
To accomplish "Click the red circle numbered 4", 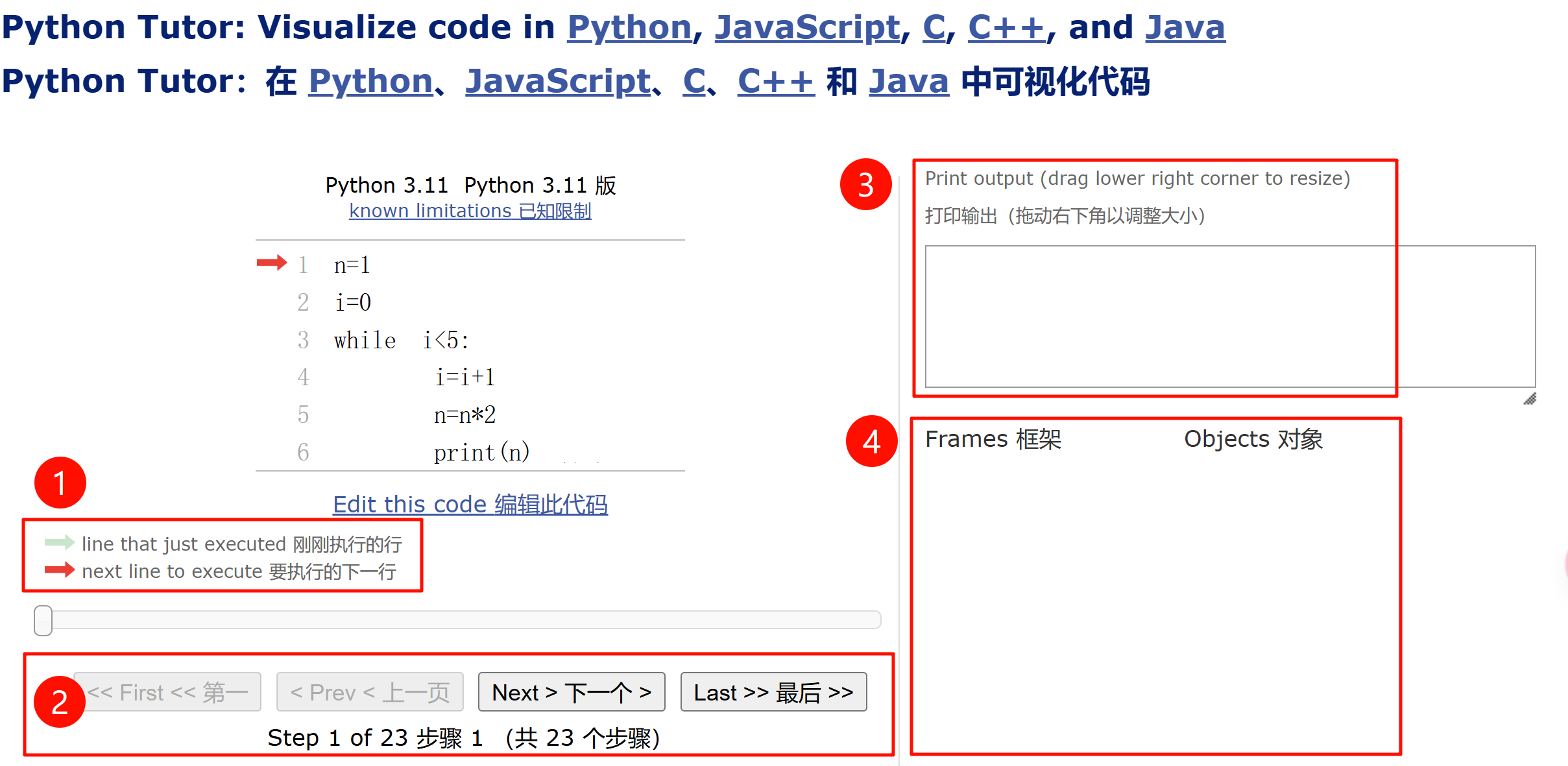I will coord(871,441).
